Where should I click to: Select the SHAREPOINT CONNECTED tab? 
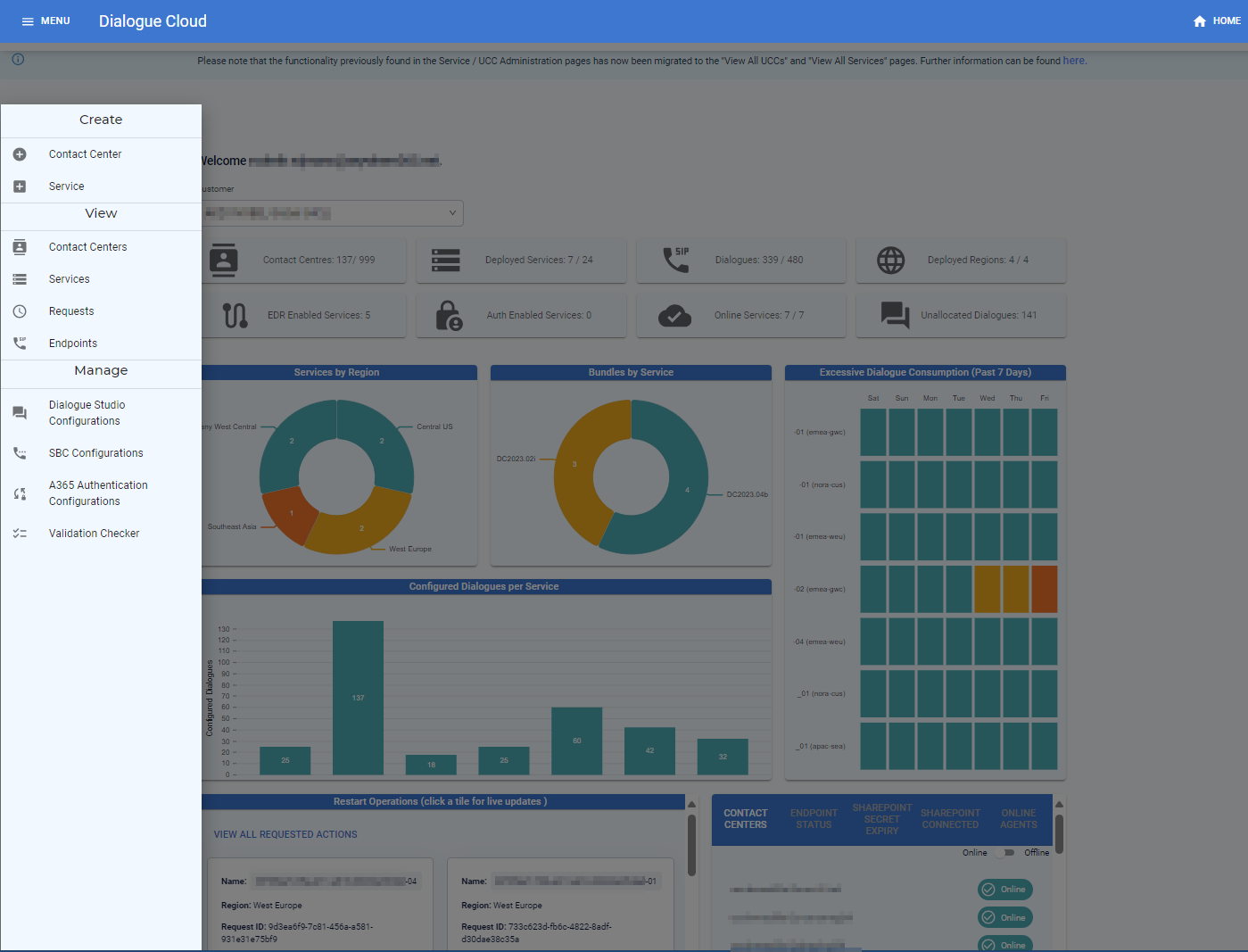click(x=950, y=819)
